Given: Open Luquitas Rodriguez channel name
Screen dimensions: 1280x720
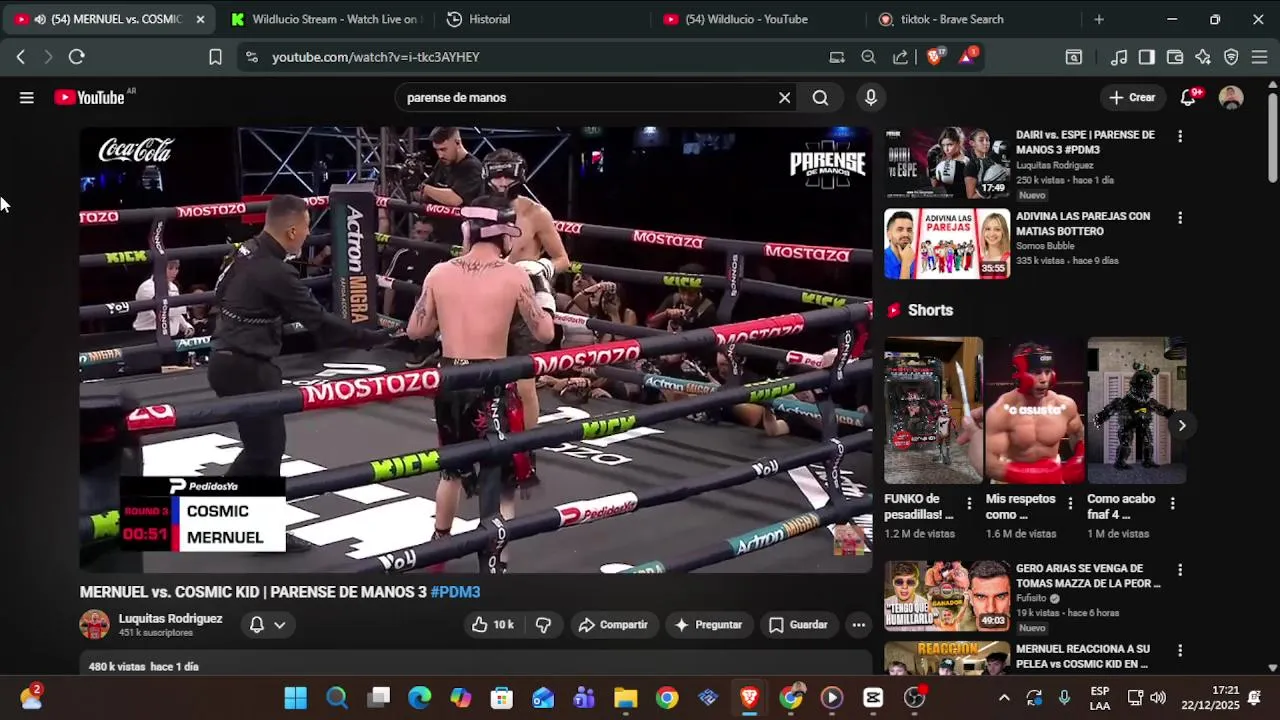Looking at the screenshot, I should (x=170, y=618).
